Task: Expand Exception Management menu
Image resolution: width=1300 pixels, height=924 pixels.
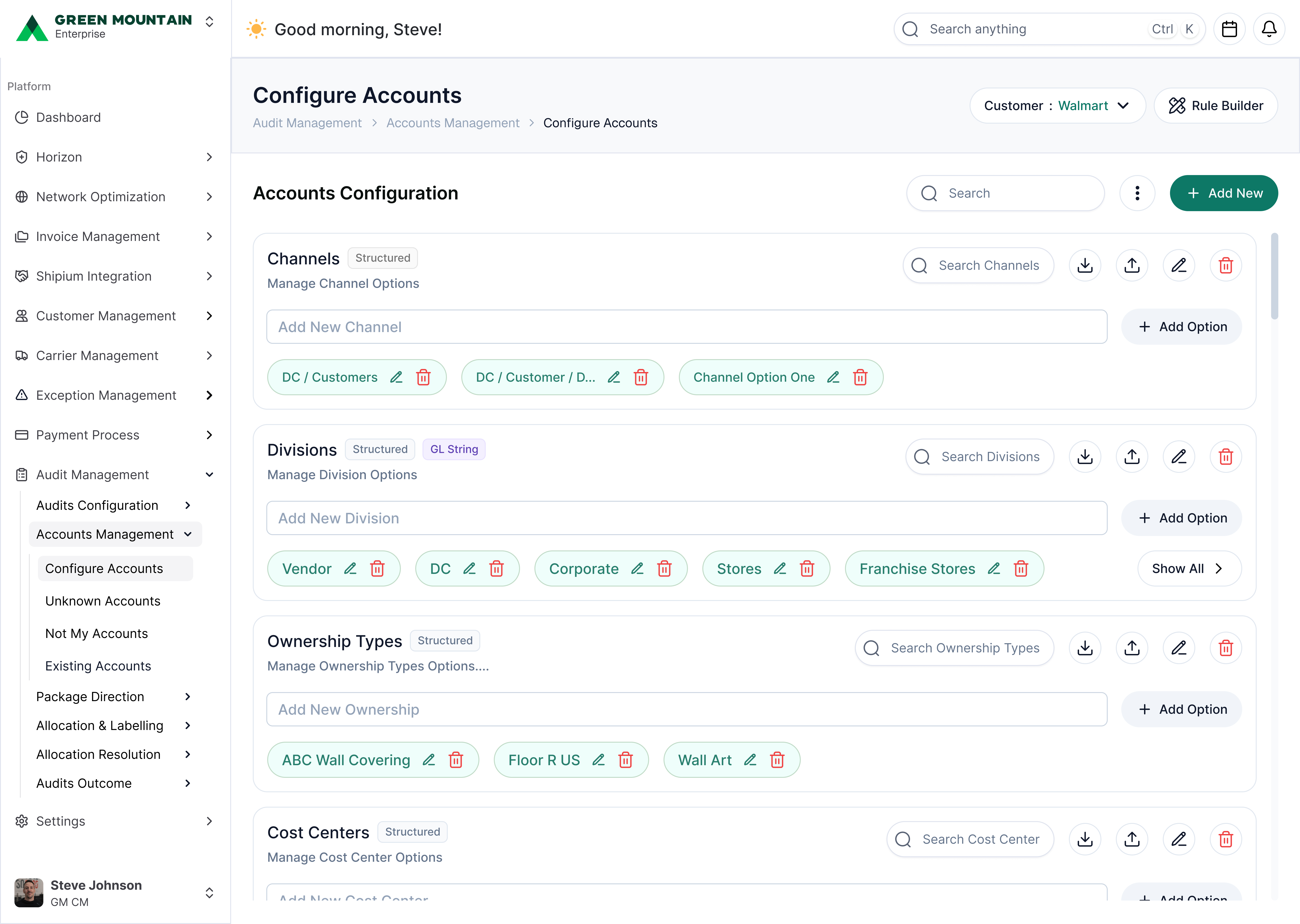Action: (209, 395)
